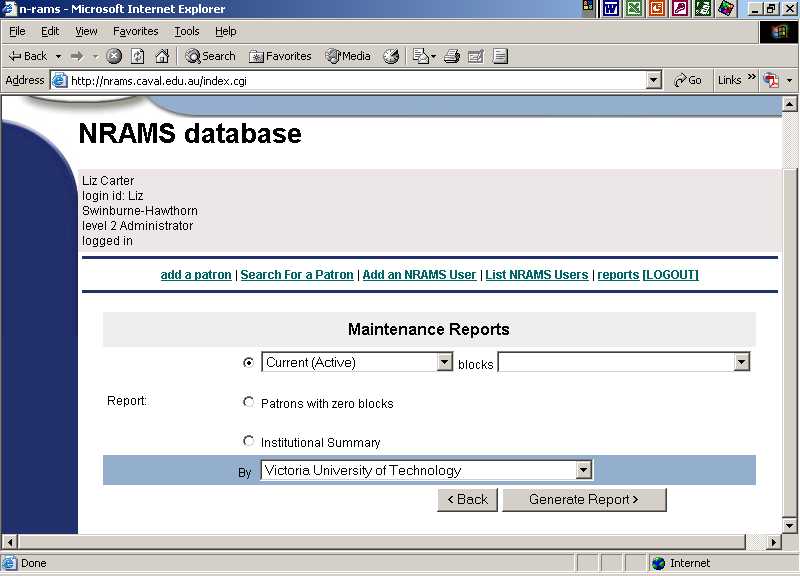Select the Institutional Summary radio button
Image resolution: width=800 pixels, height=576 pixels.
pyautogui.click(x=248, y=440)
